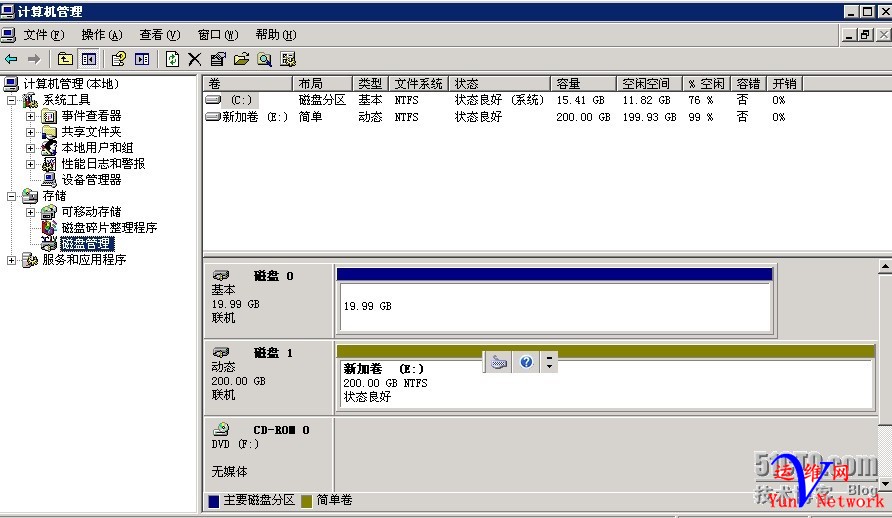The image size is (892, 518).
Task: Click the Help question-mark toolbar icon
Action: click(x=118, y=59)
